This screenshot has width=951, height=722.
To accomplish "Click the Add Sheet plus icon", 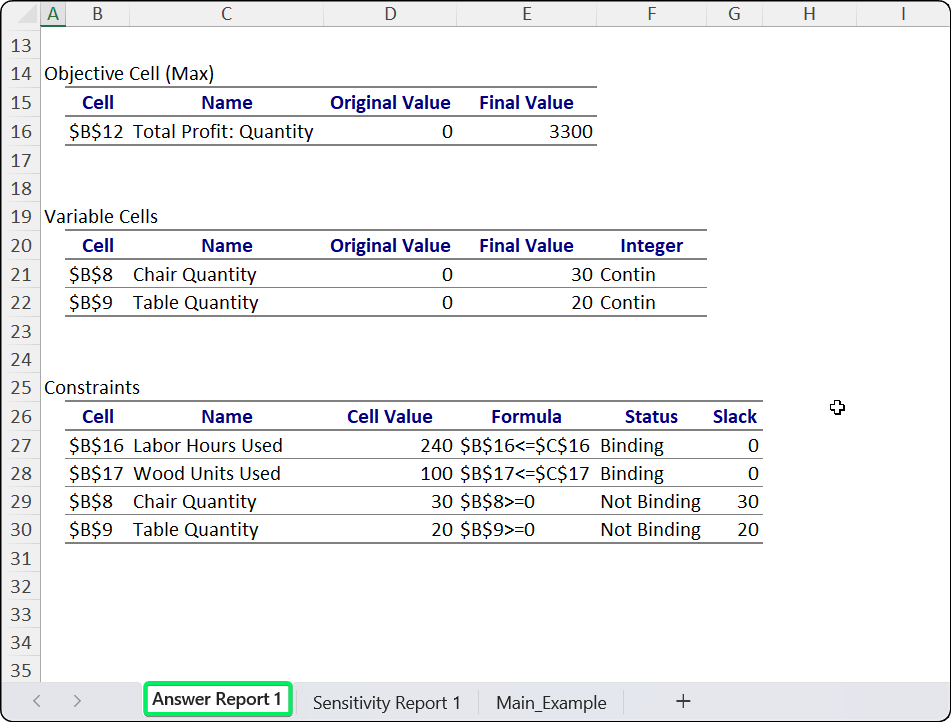I will (683, 699).
